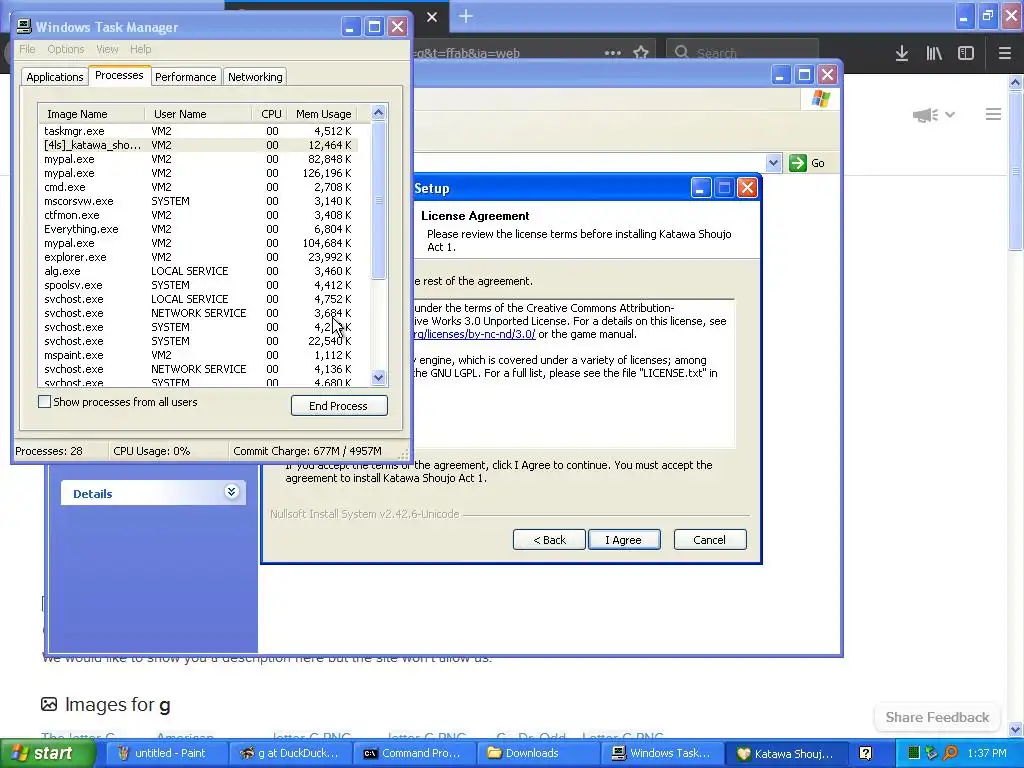This screenshot has width=1024, height=768.
Task: Click the Share Feedback button
Action: pyautogui.click(x=937, y=717)
